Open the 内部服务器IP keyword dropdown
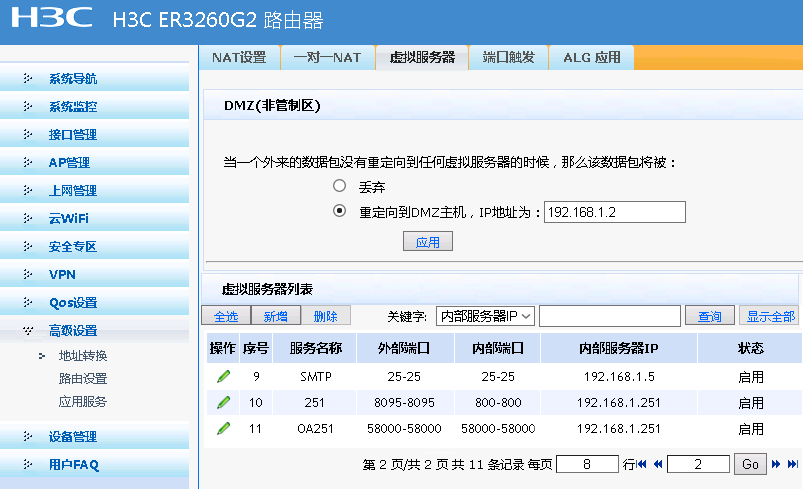Viewport: 803px width, 489px height. [x=486, y=316]
